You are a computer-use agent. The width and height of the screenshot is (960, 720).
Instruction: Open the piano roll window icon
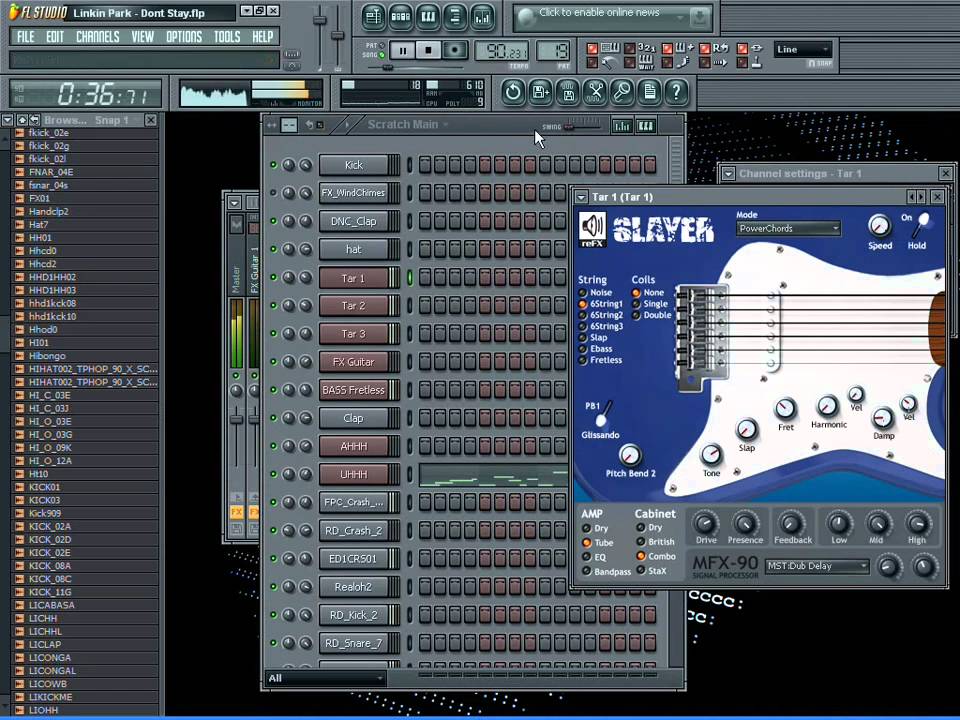[x=428, y=17]
